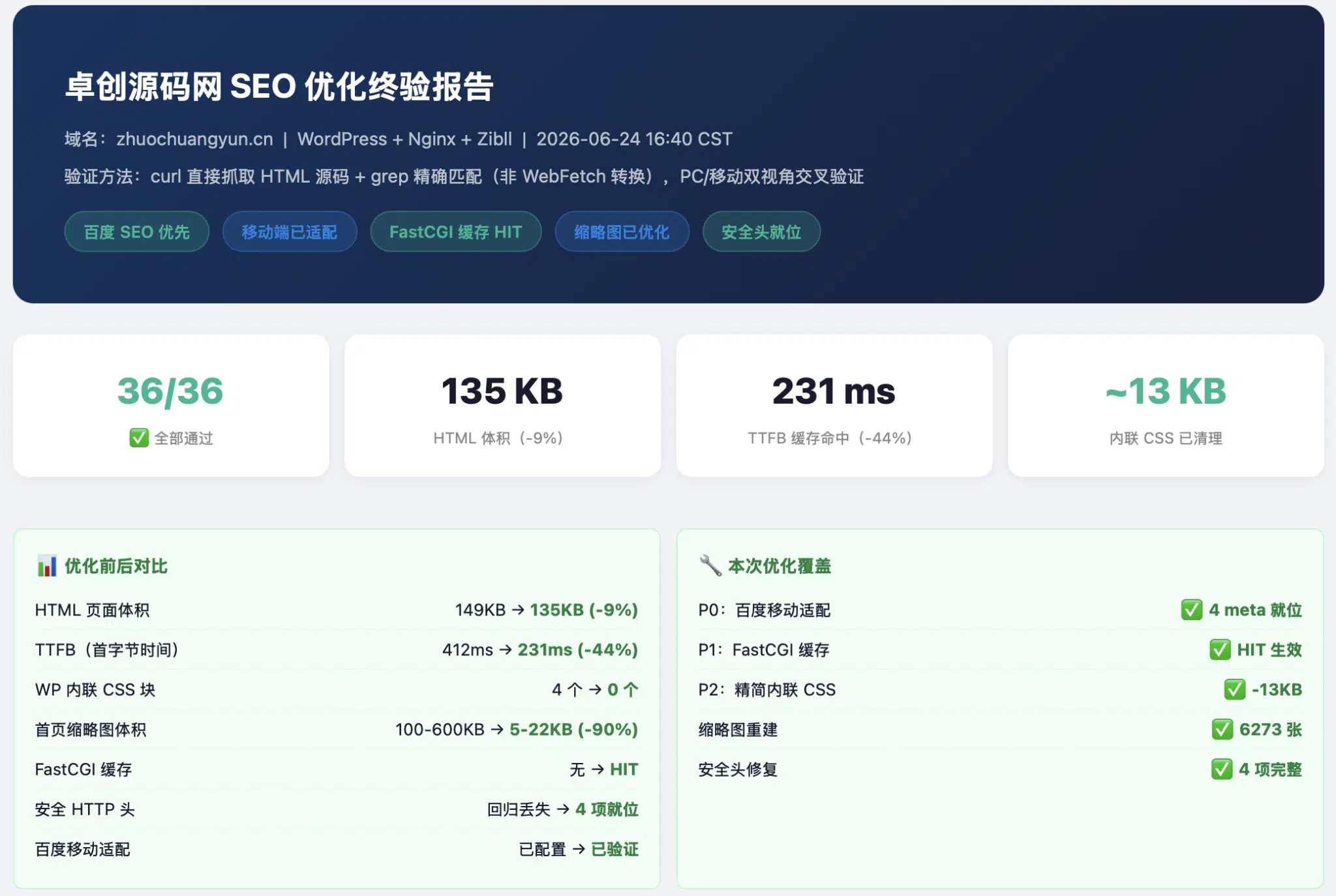
Task: Click the check mark beside 4 meta 就位
Action: pyautogui.click(x=1191, y=610)
